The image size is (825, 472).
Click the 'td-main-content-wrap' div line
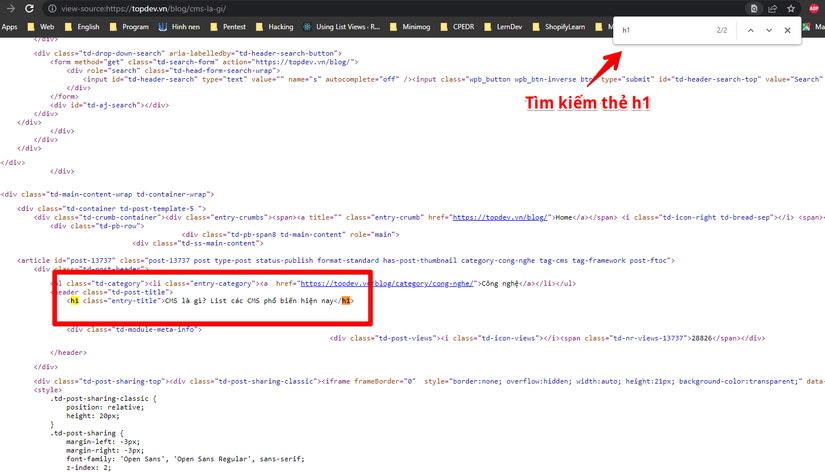pos(107,194)
